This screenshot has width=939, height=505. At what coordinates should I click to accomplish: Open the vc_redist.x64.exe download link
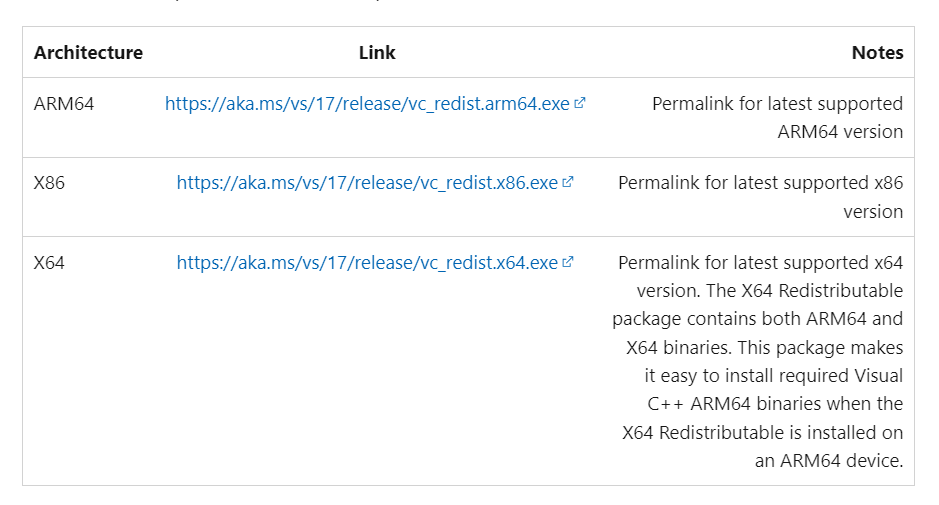(367, 262)
